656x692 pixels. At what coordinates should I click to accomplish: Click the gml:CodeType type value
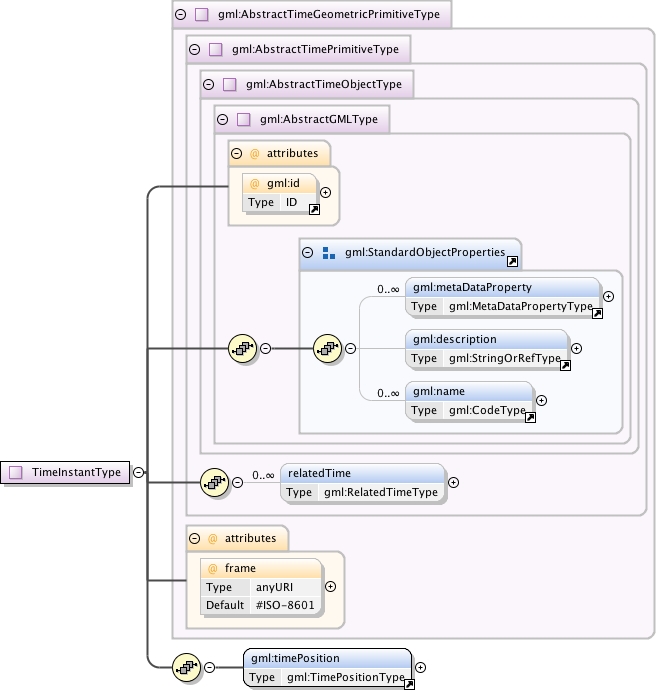[487, 410]
